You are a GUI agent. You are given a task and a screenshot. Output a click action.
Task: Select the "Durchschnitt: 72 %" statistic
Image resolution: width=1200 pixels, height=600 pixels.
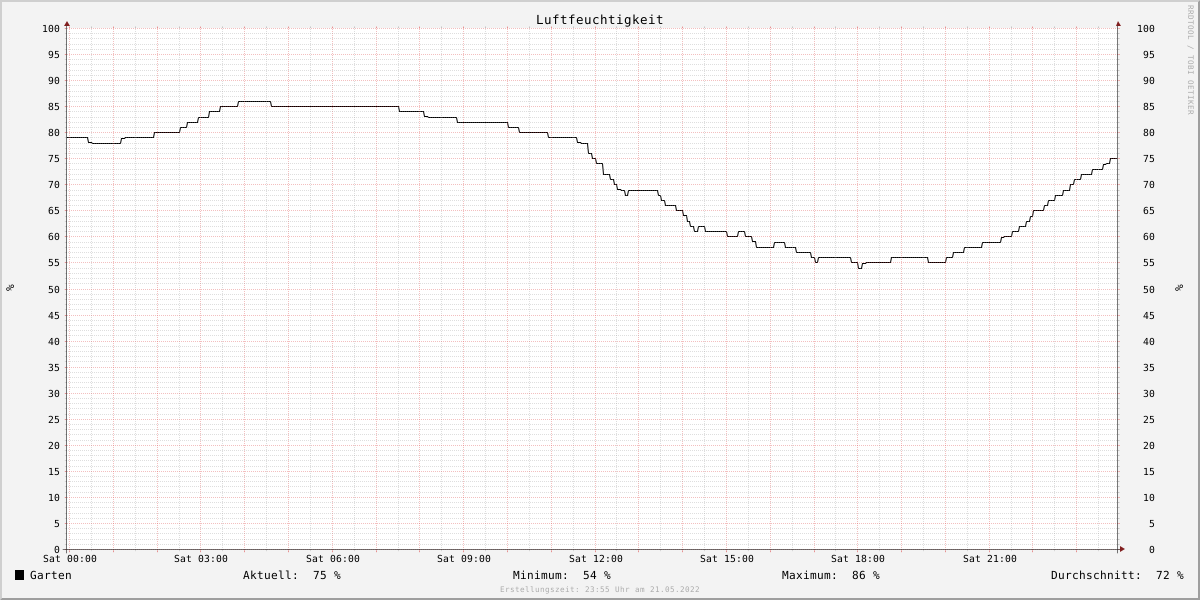pos(1117,575)
